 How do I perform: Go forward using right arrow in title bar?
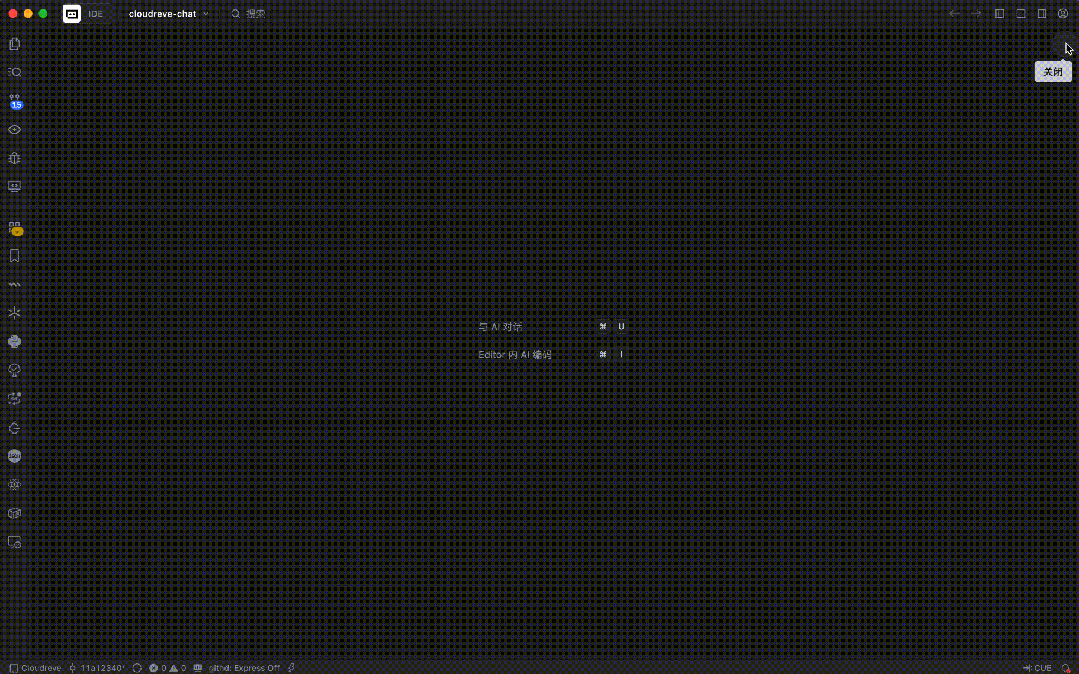(976, 14)
